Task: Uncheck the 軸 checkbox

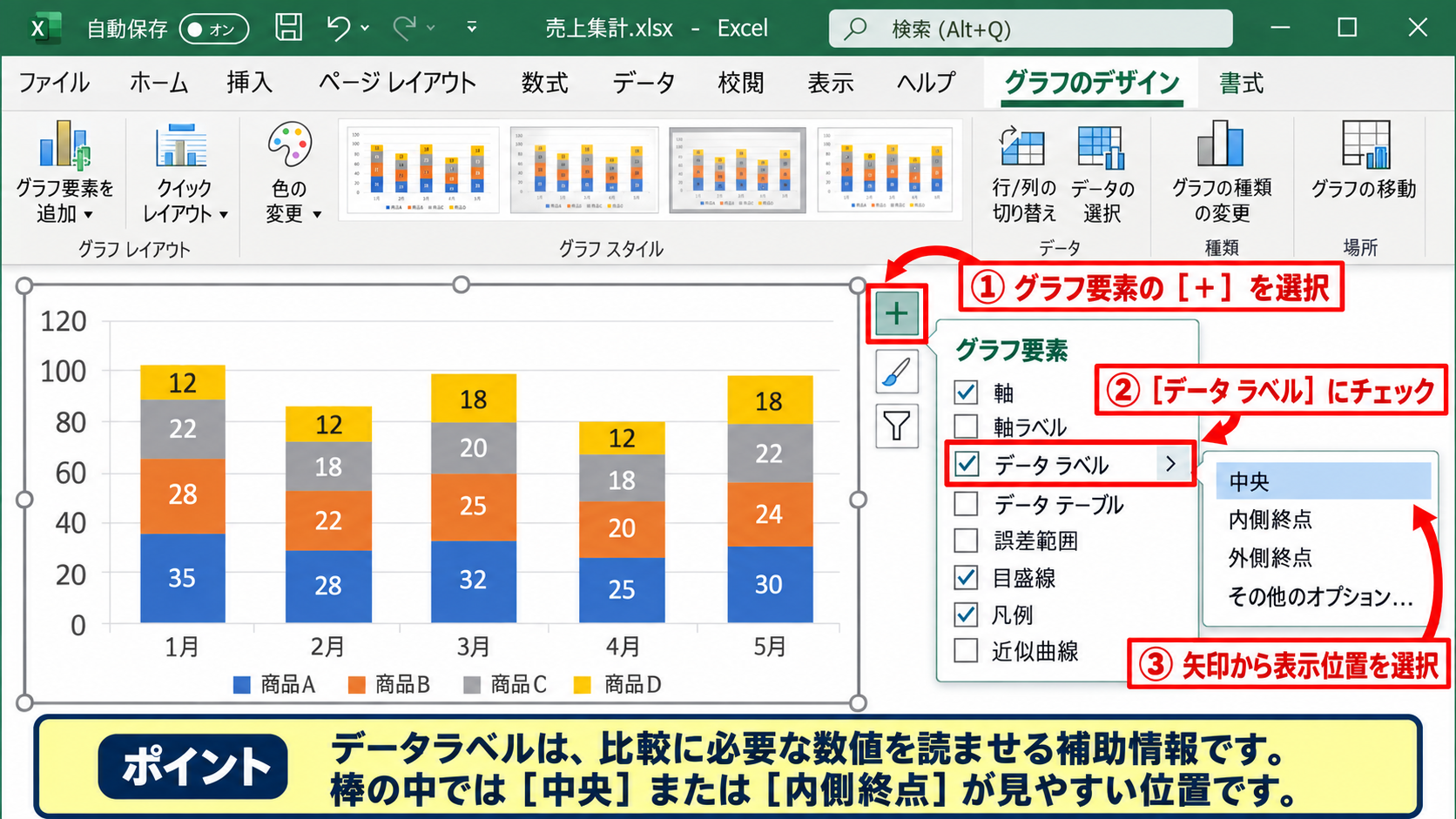Action: 966,392
